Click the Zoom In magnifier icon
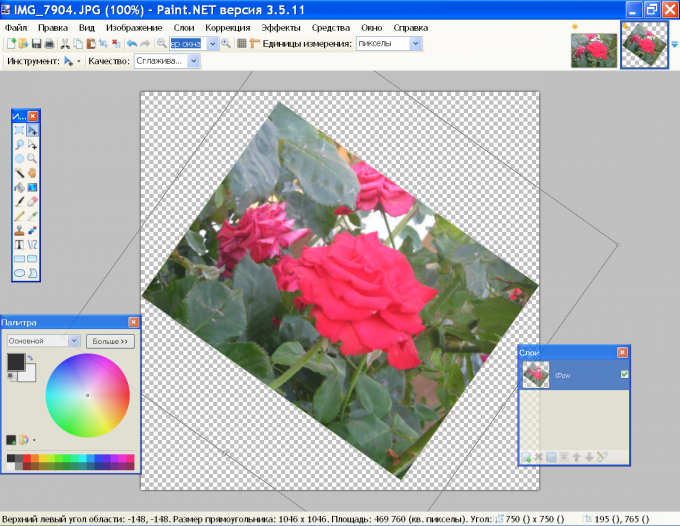Image resolution: width=680 pixels, height=526 pixels. point(226,43)
